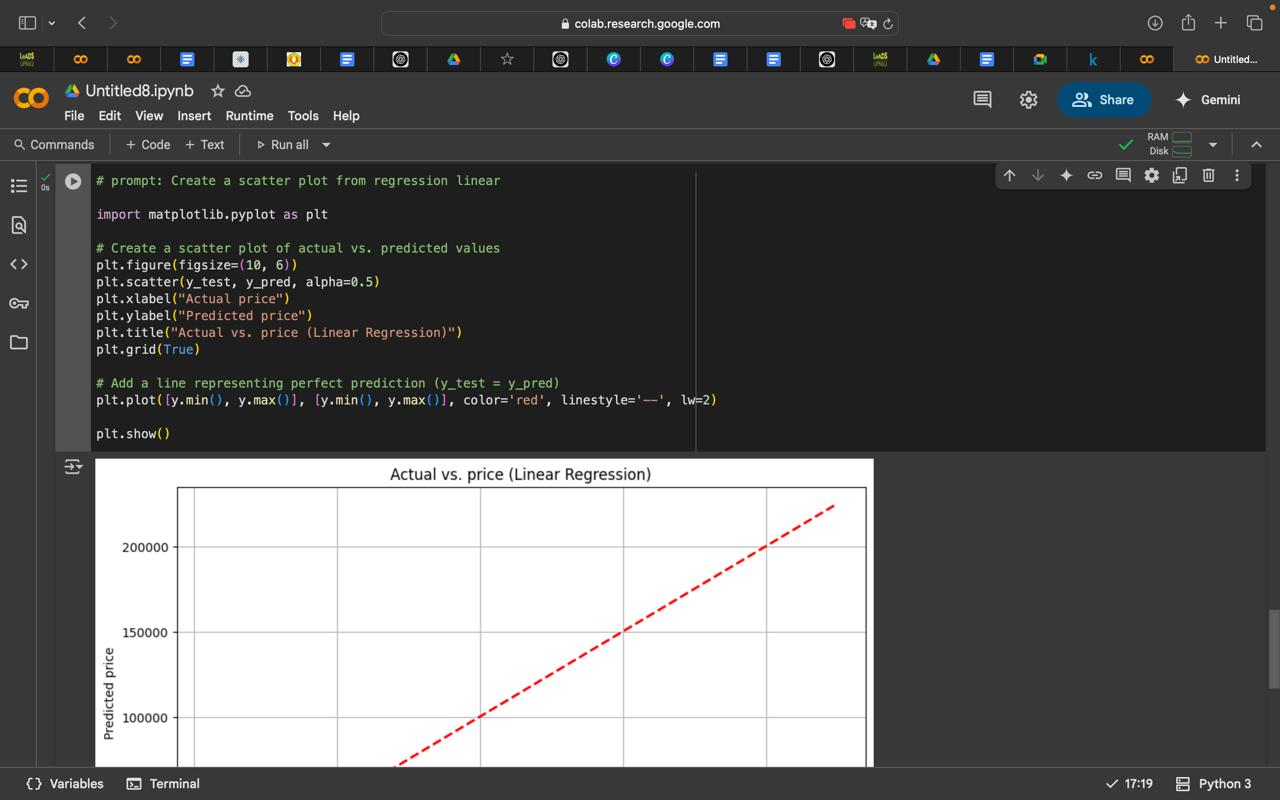
Task: Open the View menu
Action: 149,116
